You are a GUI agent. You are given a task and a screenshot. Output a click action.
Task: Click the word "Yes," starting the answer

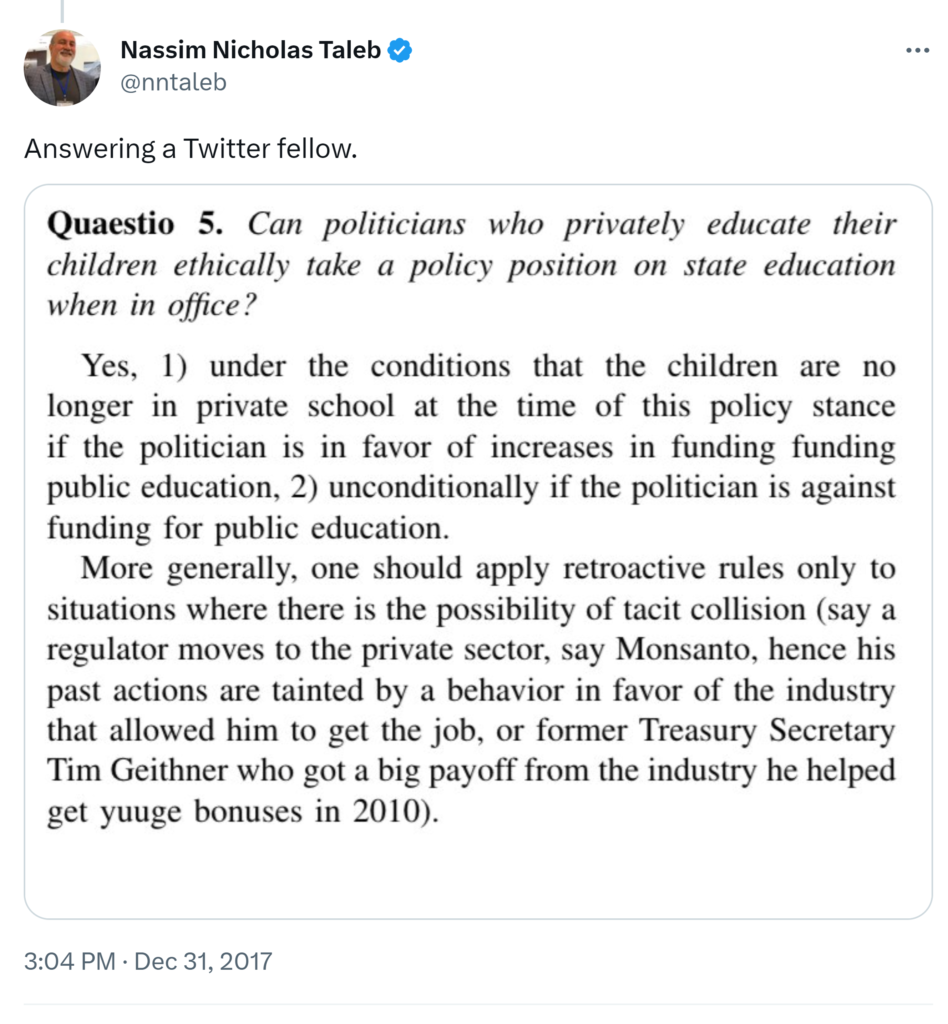click(108, 366)
